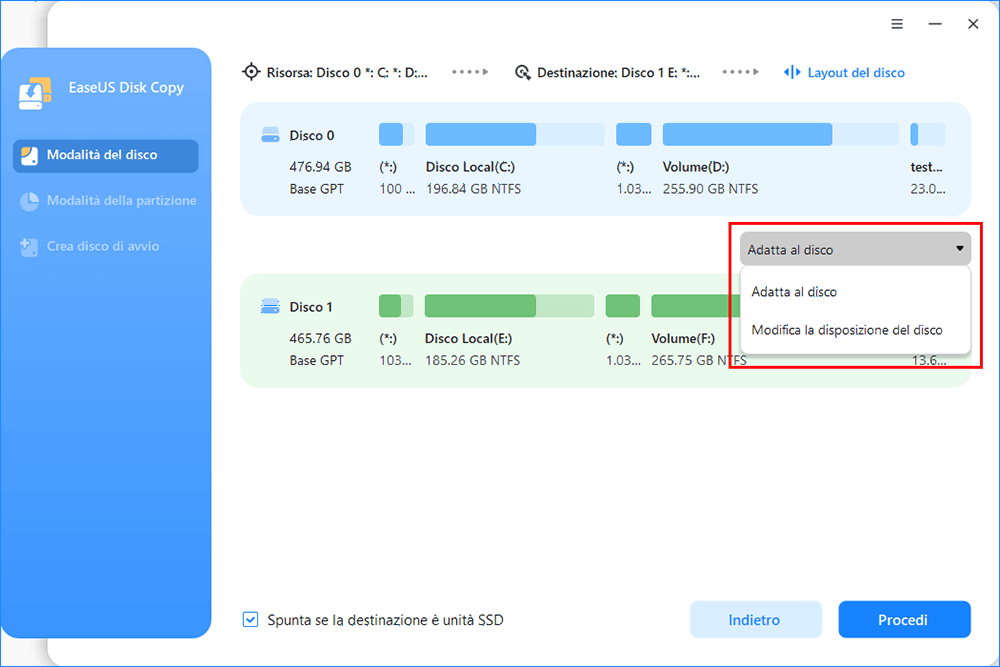Switch to Modalità della partizione

pyautogui.click(x=108, y=201)
